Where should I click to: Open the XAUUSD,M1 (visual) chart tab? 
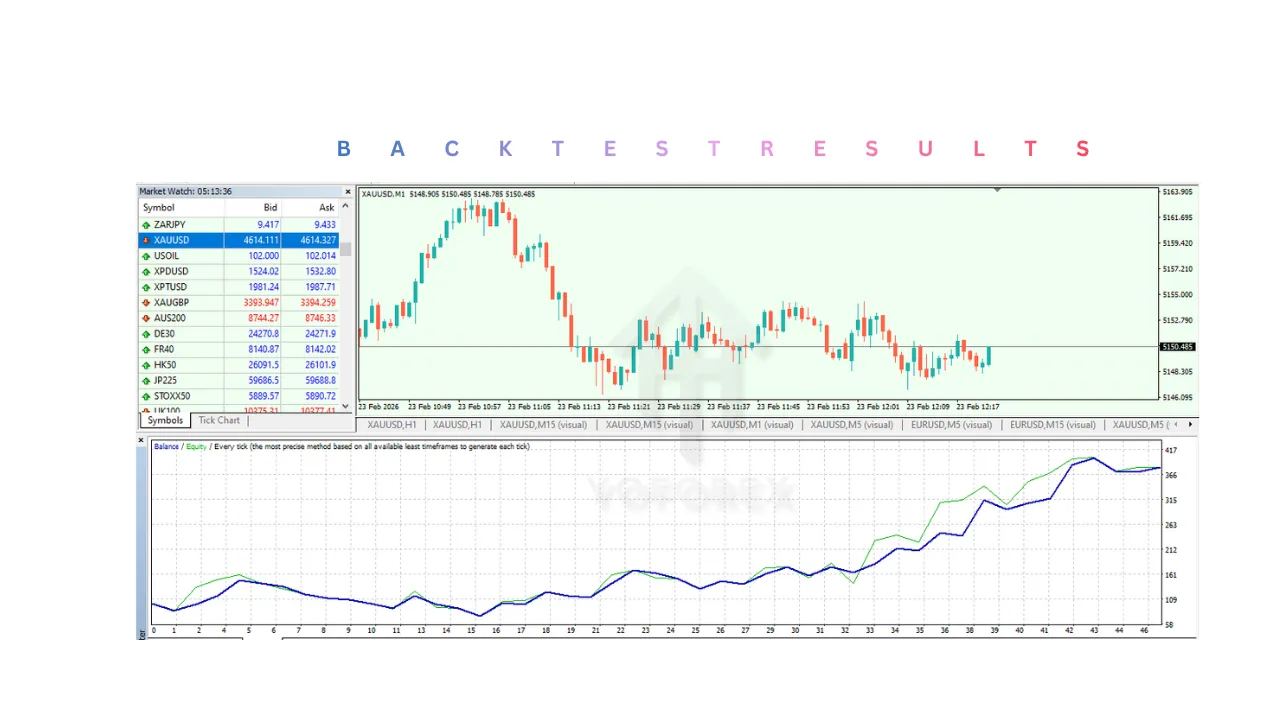(752, 425)
